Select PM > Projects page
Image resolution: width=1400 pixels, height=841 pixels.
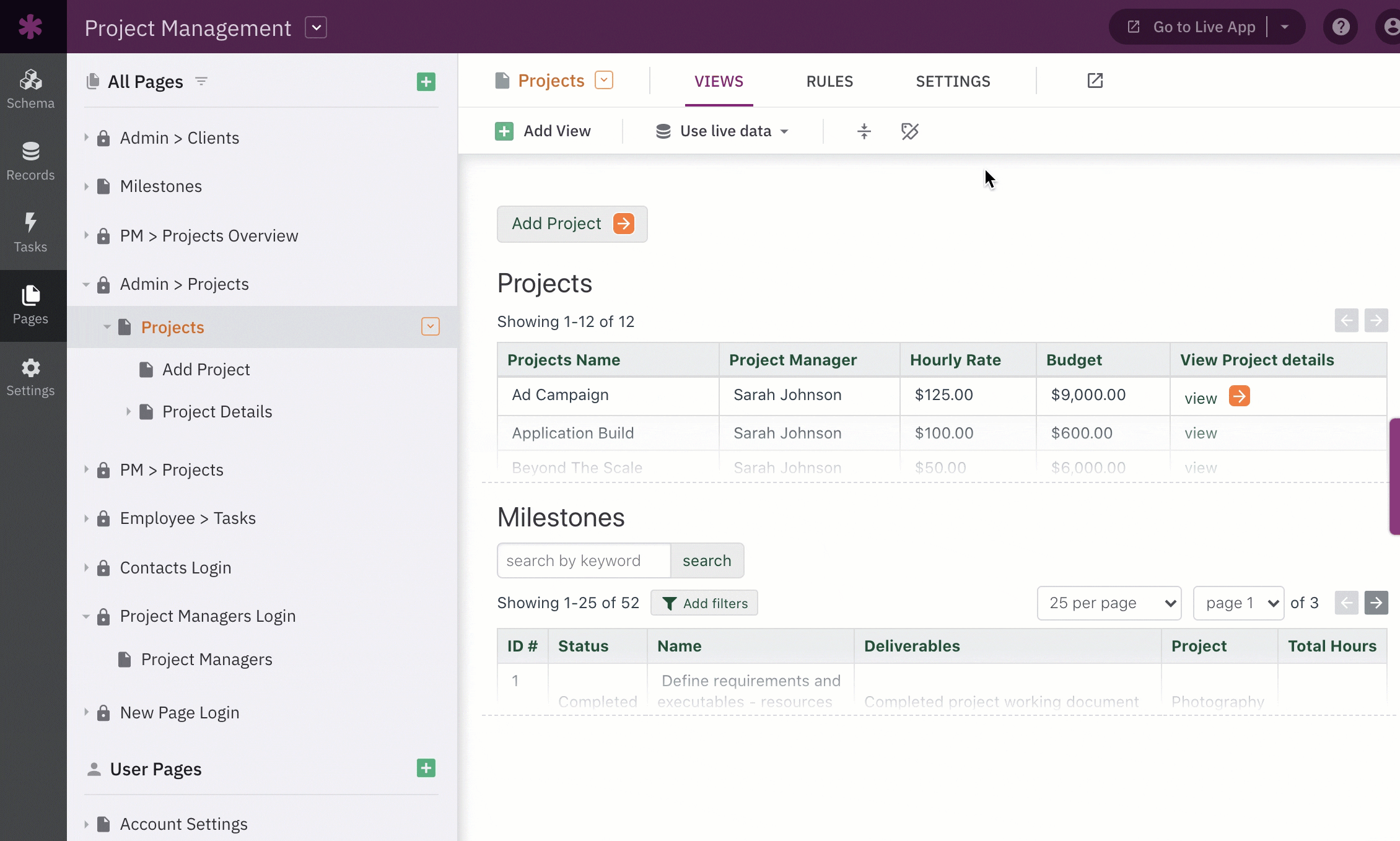click(x=172, y=470)
